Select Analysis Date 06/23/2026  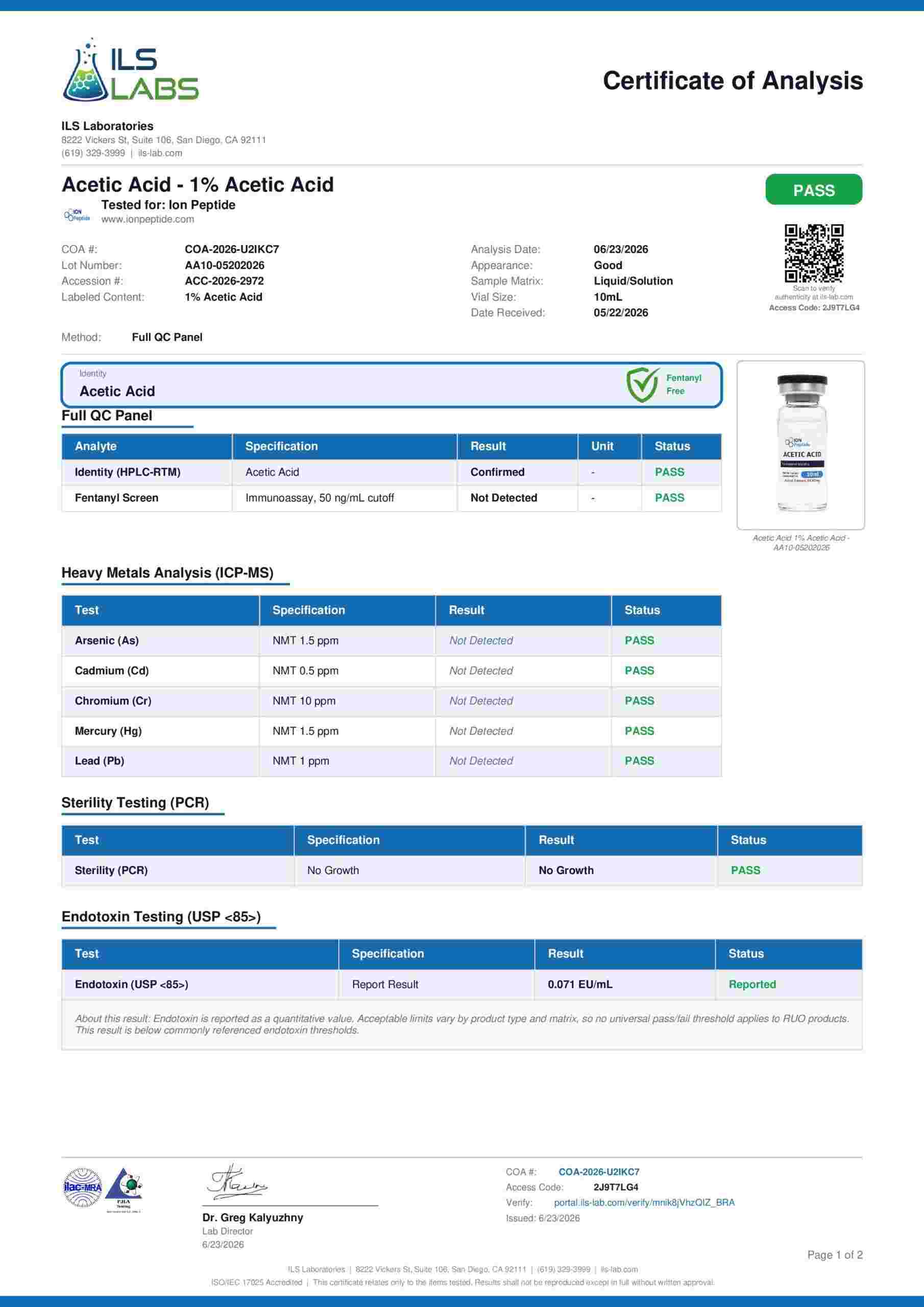(x=621, y=249)
